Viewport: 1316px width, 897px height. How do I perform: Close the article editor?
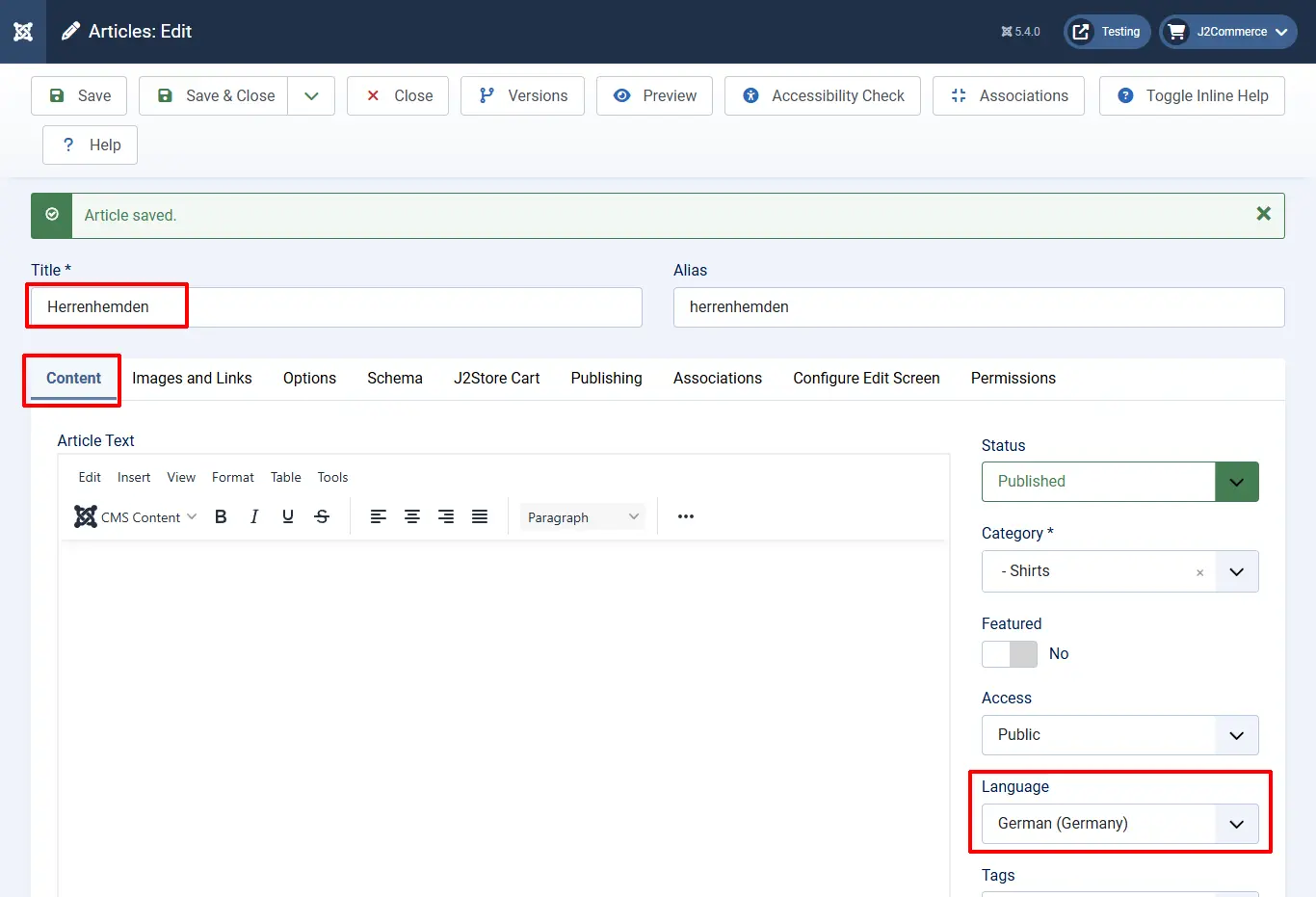[x=398, y=95]
